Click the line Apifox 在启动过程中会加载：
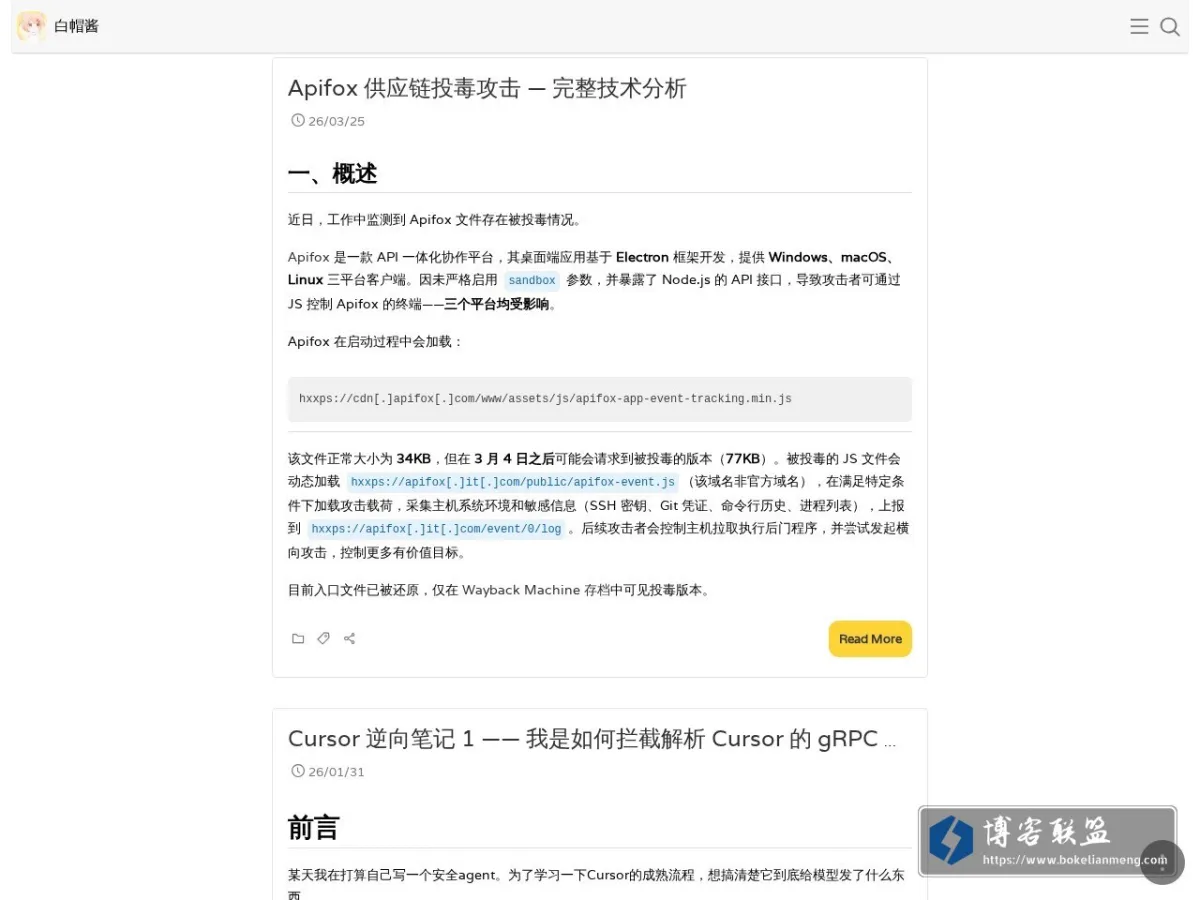The width and height of the screenshot is (1200, 900). pos(376,342)
